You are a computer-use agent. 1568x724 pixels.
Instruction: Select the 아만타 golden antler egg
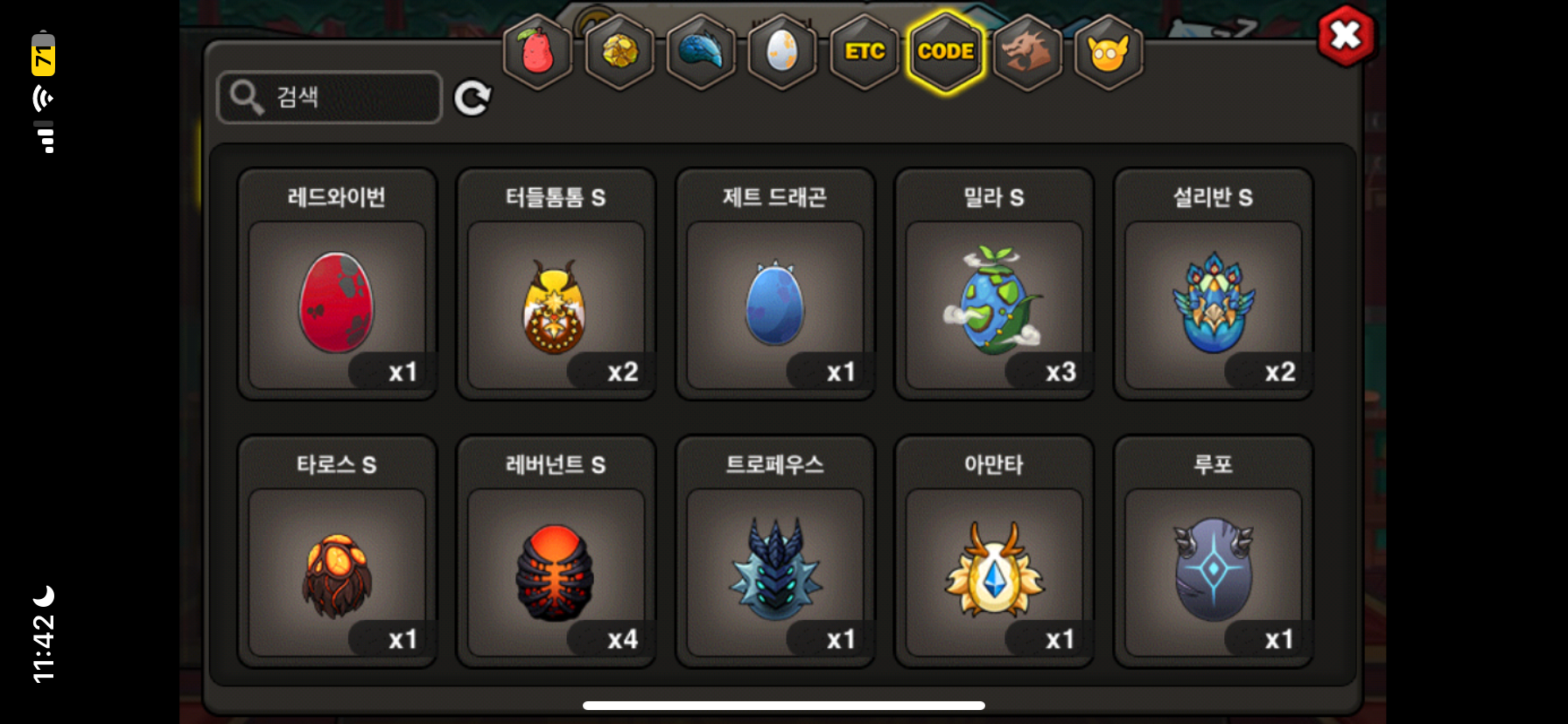point(994,552)
